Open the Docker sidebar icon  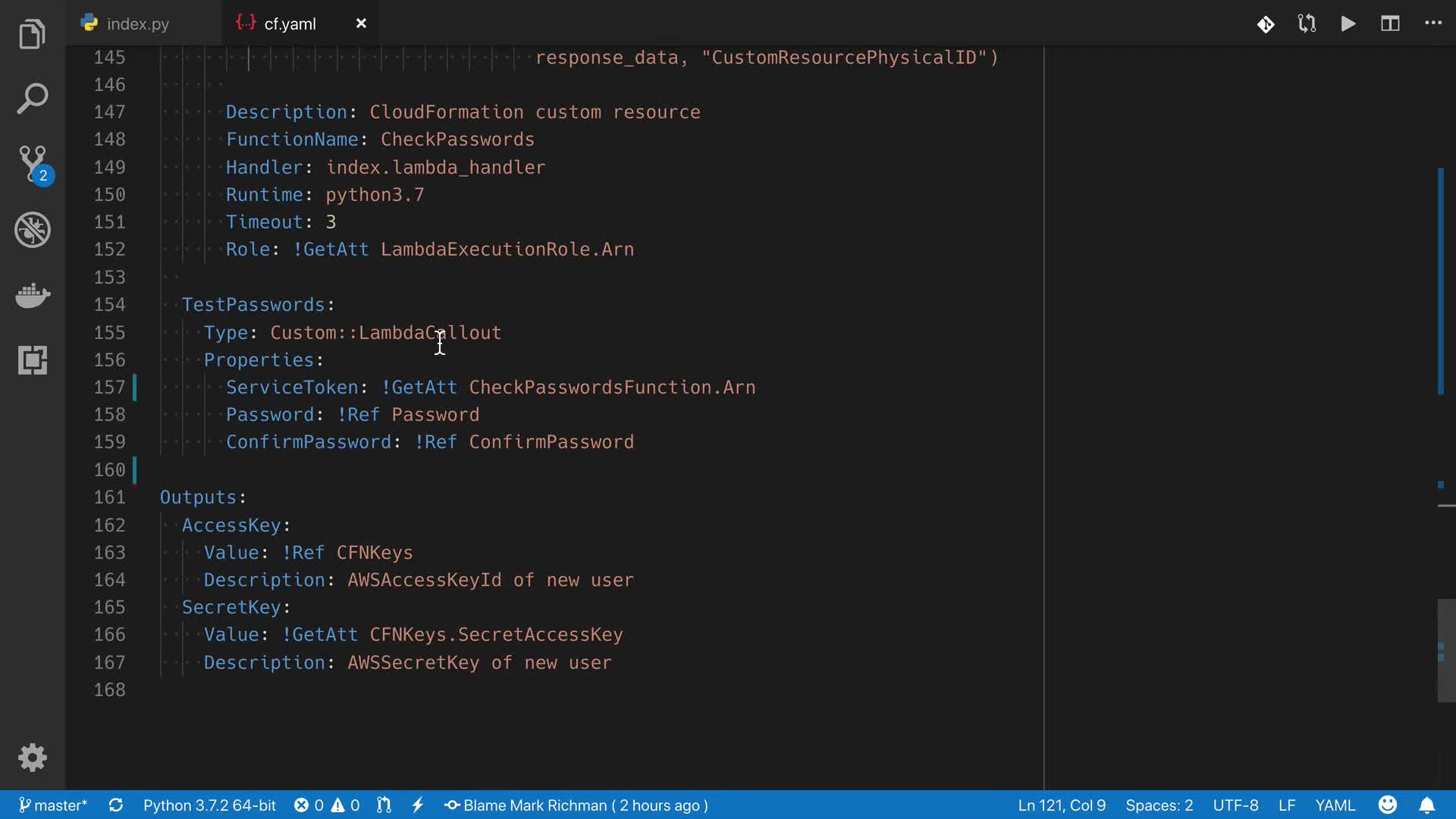click(x=32, y=295)
